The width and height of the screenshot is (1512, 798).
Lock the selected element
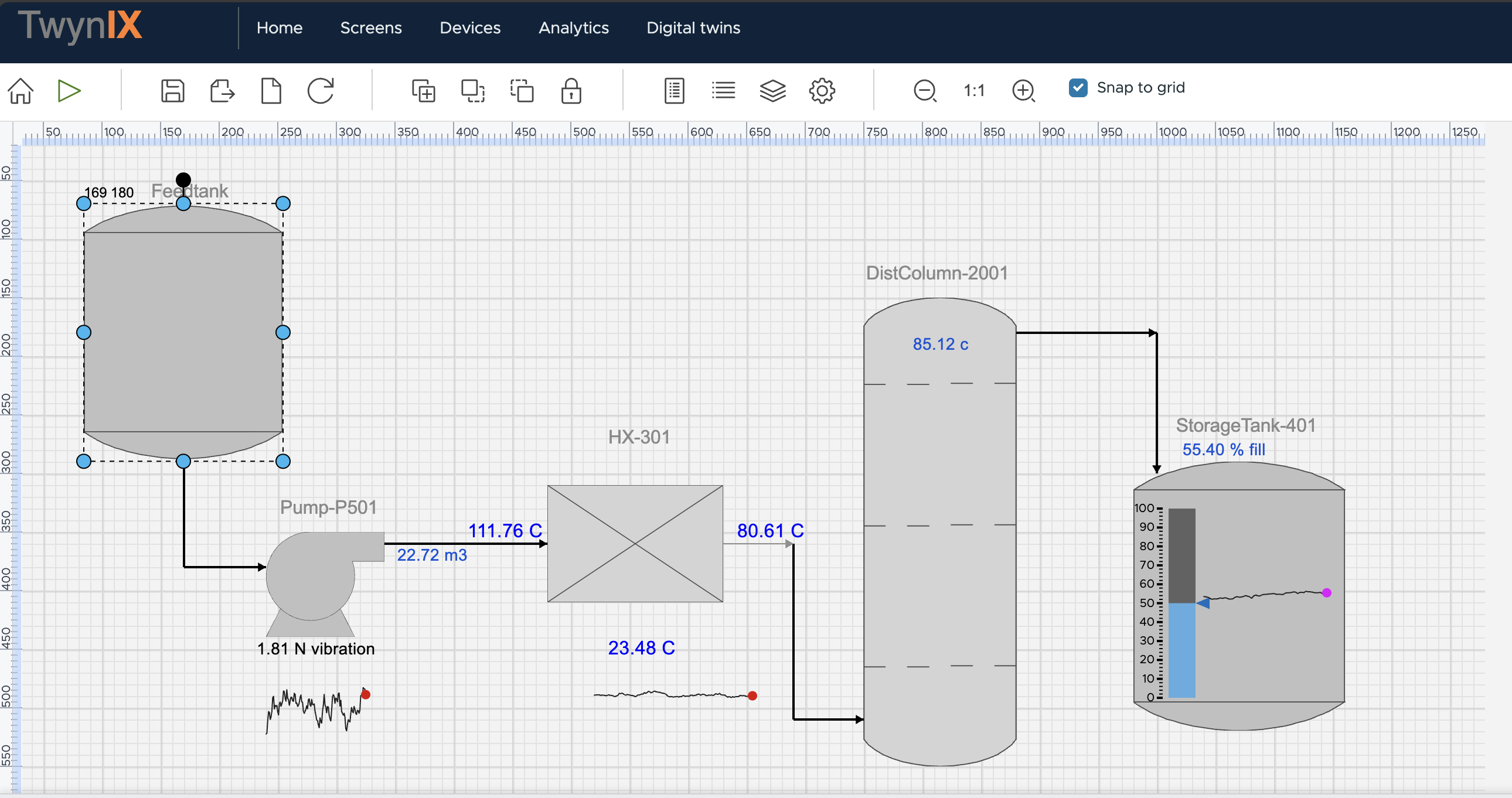coord(571,90)
